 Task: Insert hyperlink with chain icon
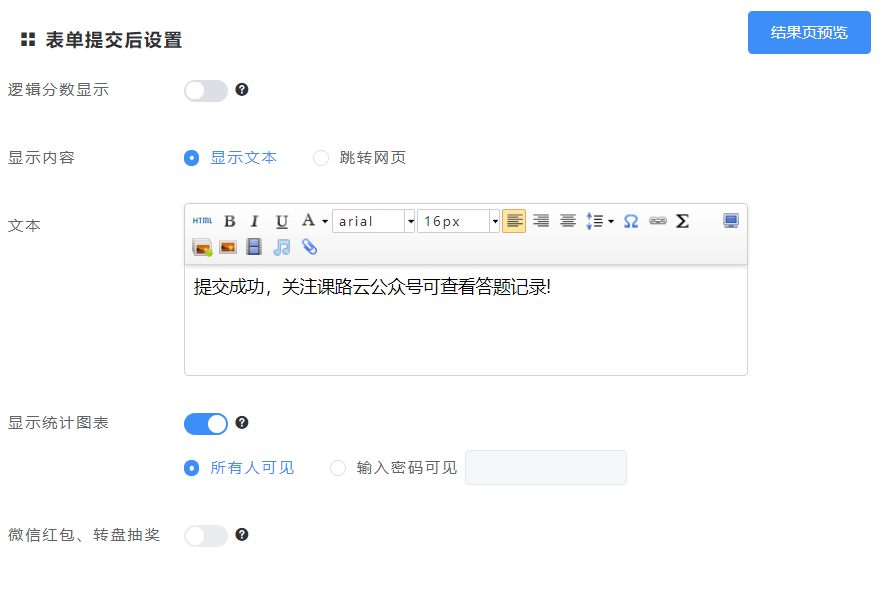pos(658,221)
